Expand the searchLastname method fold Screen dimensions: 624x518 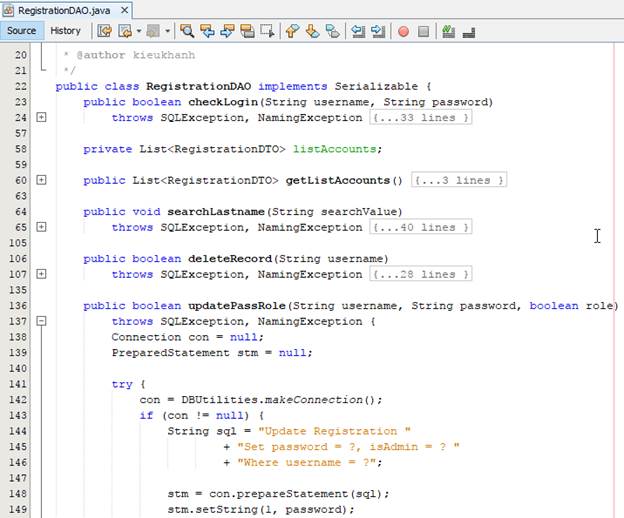pos(41,227)
